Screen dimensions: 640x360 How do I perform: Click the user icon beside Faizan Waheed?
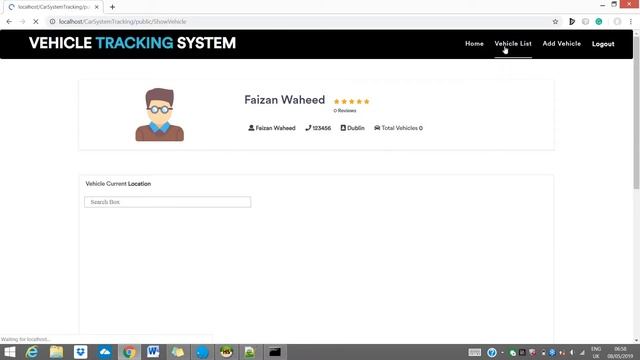click(251, 128)
